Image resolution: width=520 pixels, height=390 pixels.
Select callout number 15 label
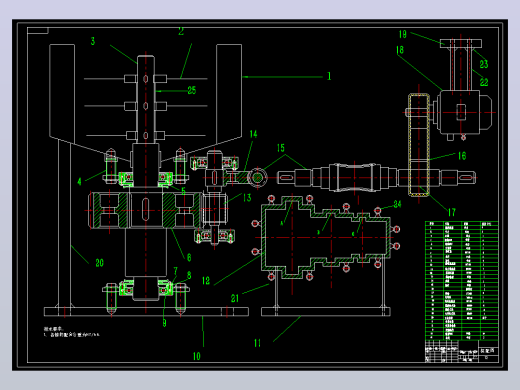point(281,148)
